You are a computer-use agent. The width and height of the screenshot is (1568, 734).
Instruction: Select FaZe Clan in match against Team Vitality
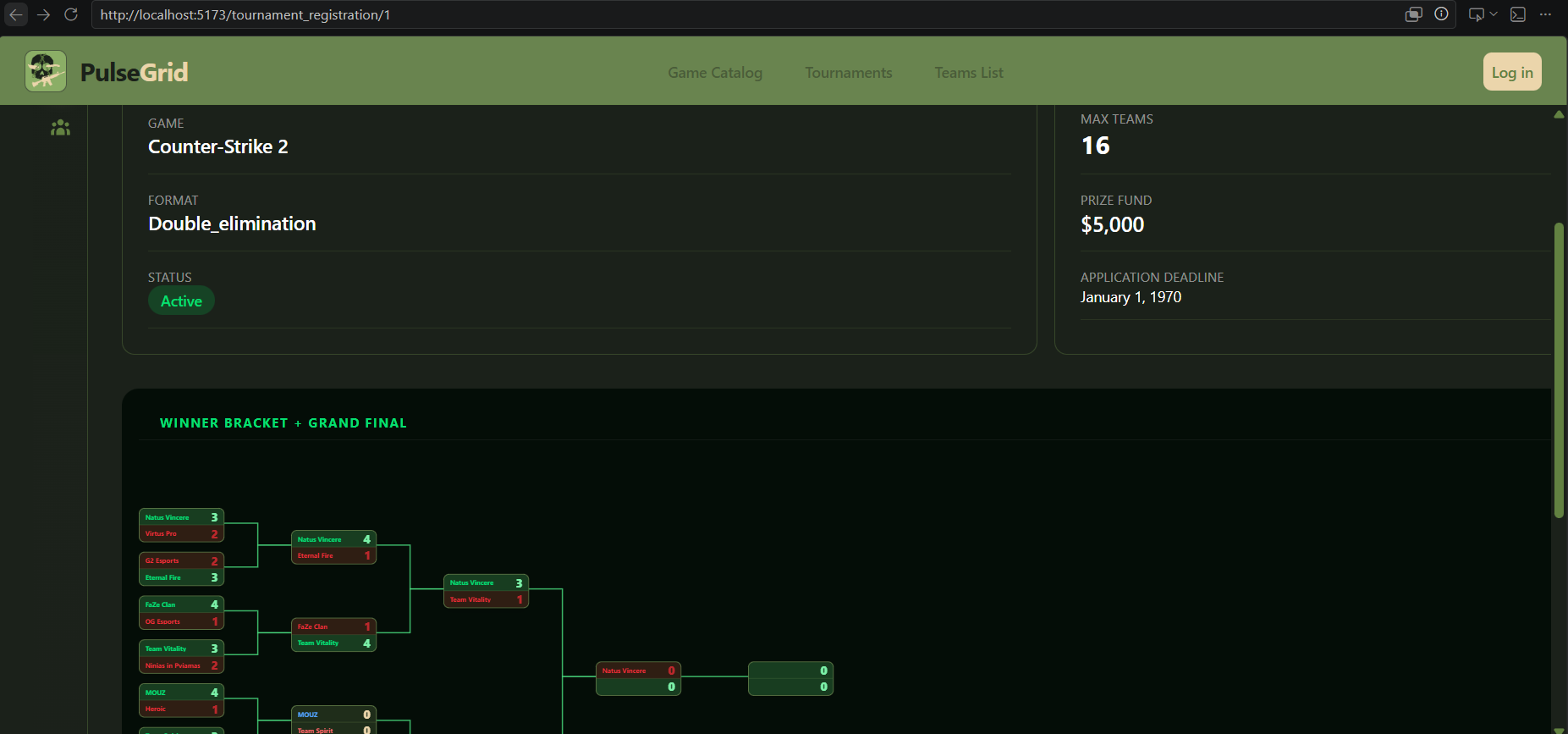pyautogui.click(x=333, y=626)
